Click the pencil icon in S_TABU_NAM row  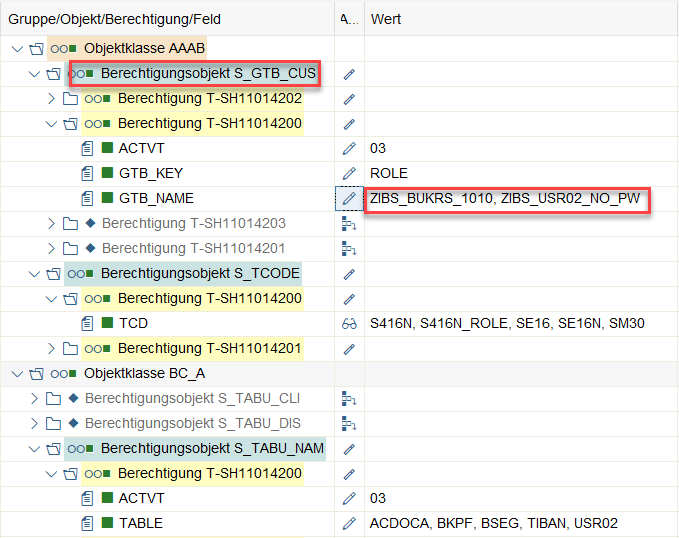pyautogui.click(x=349, y=449)
